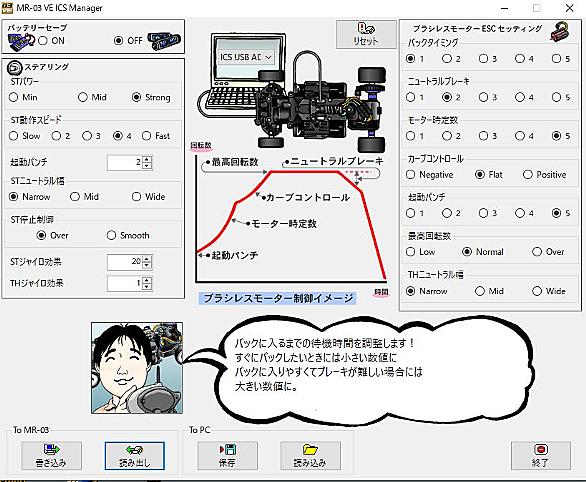Set STニュートラル幅 to Mid

click(x=84, y=197)
